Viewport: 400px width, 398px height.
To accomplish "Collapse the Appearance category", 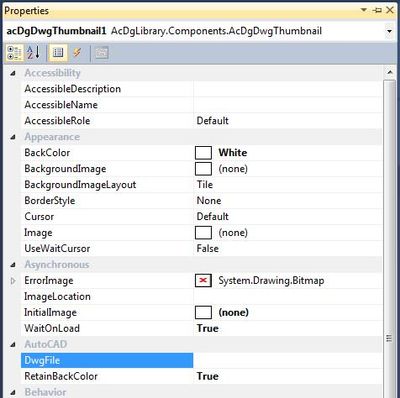I will pyautogui.click(x=13, y=137).
